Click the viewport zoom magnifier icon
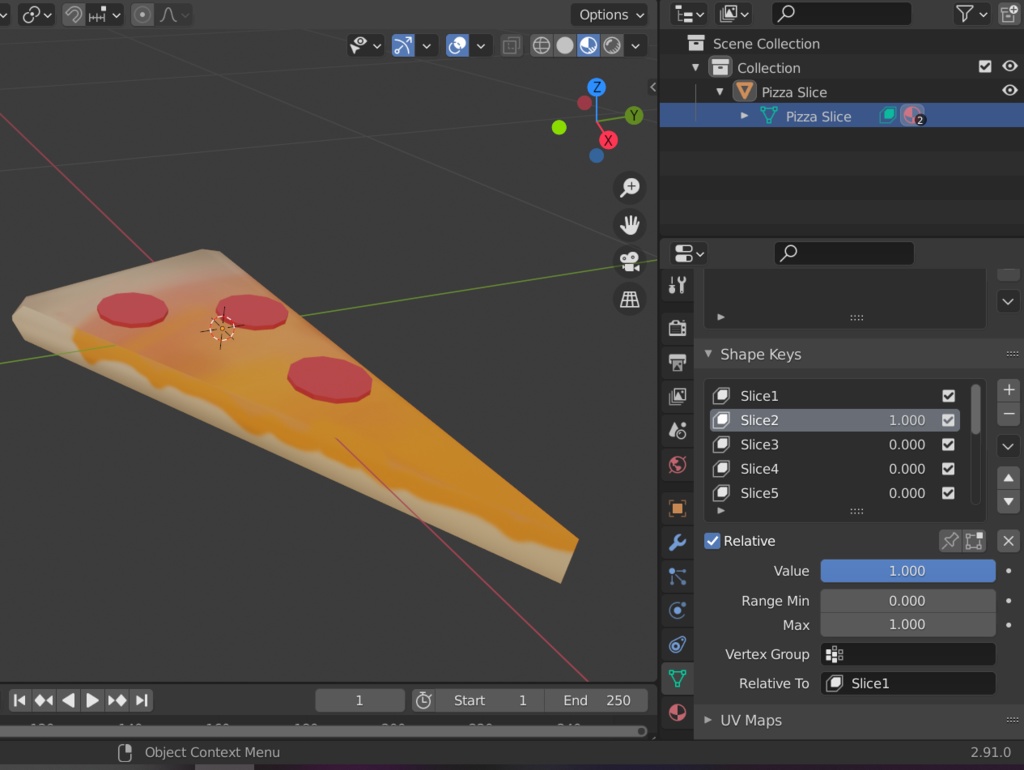 [x=629, y=187]
